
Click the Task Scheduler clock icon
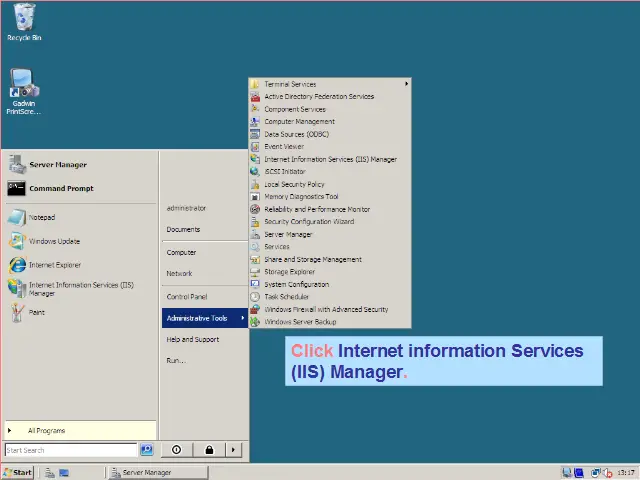click(255, 297)
